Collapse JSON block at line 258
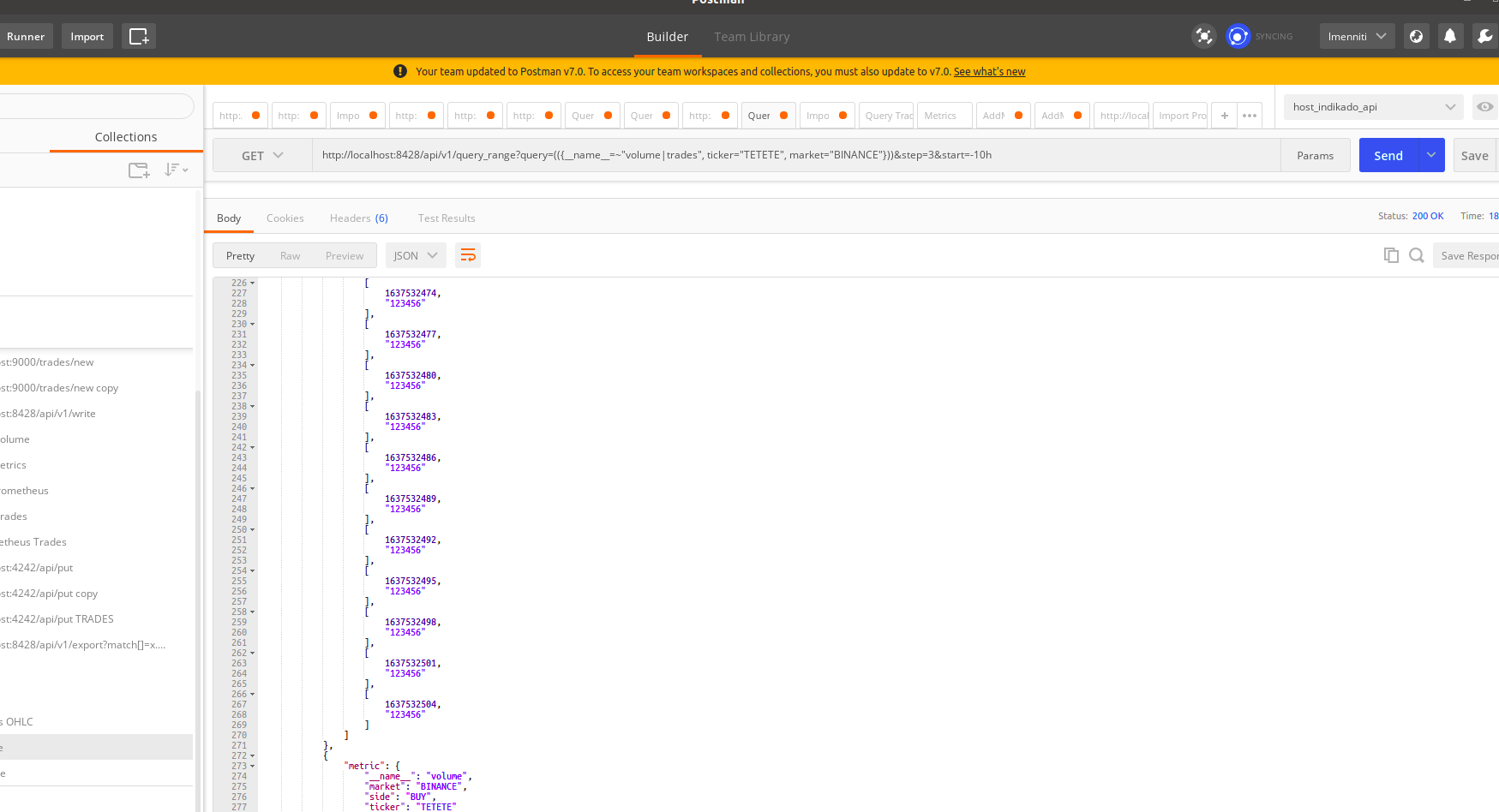Screen dimensions: 1499x812 (x=252, y=612)
